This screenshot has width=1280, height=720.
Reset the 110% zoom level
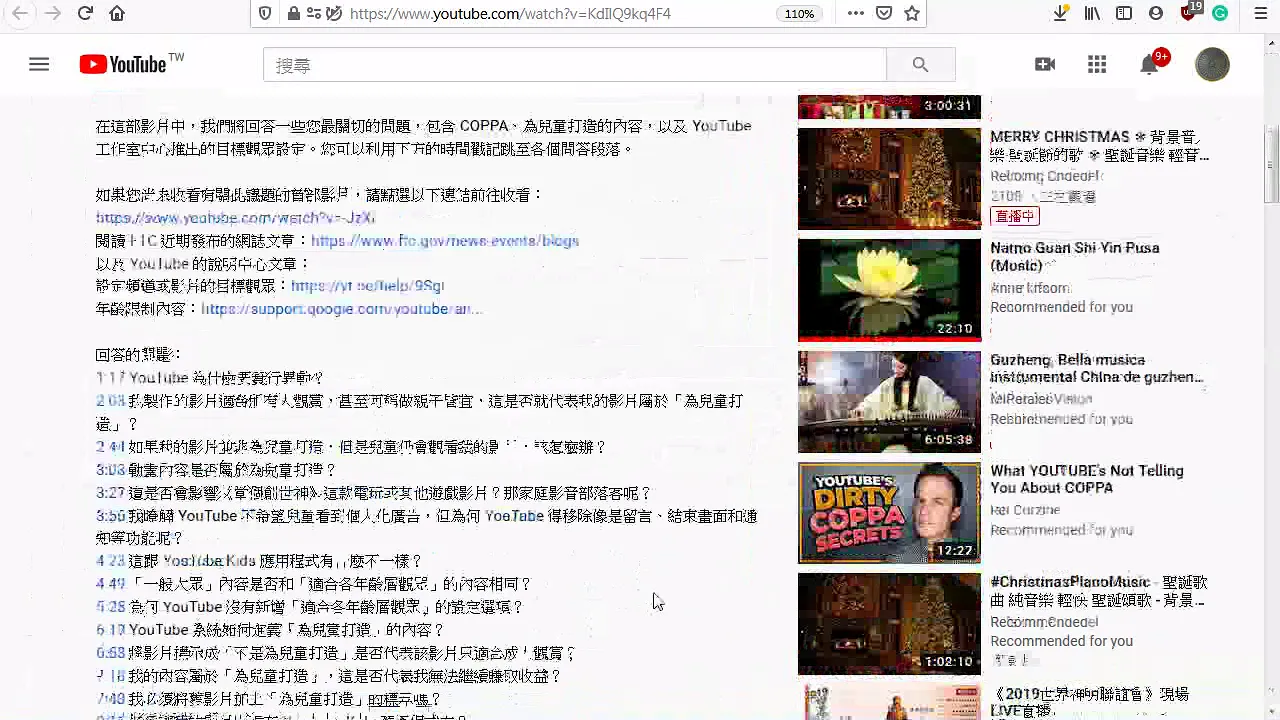click(799, 14)
